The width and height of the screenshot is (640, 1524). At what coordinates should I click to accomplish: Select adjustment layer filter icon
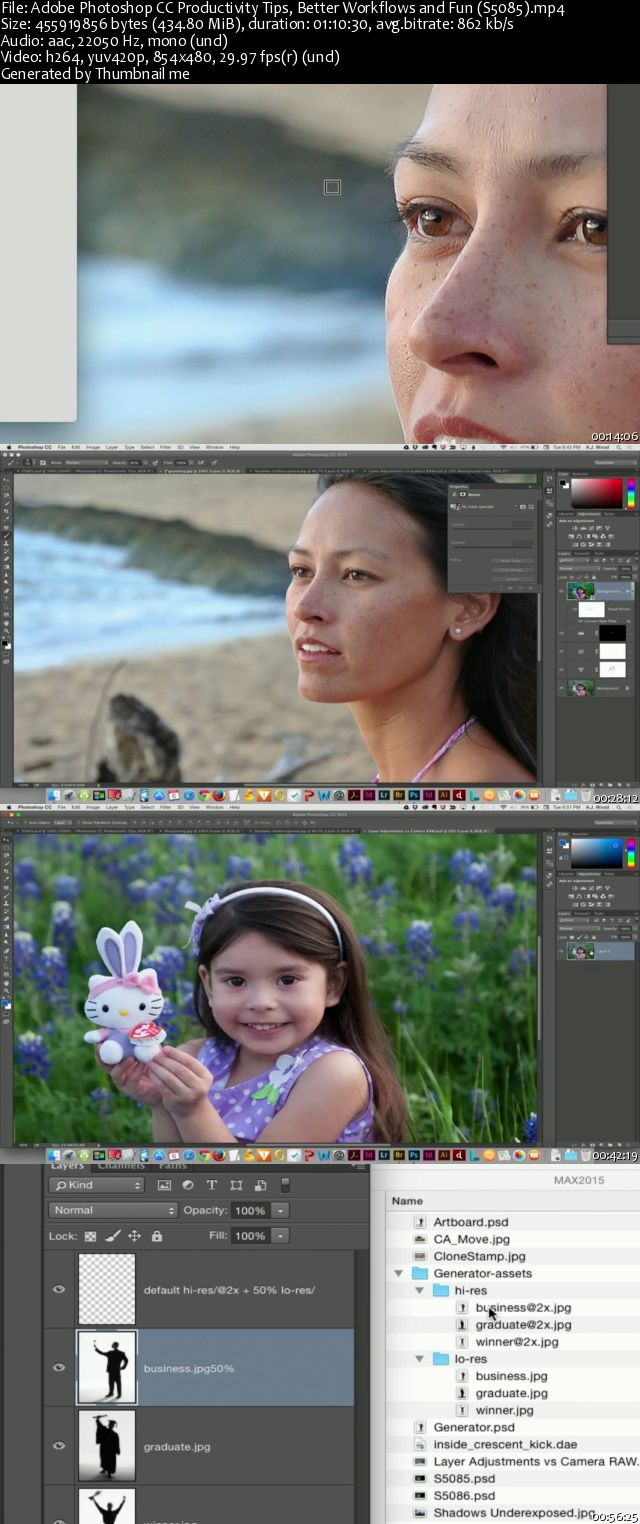[188, 1185]
